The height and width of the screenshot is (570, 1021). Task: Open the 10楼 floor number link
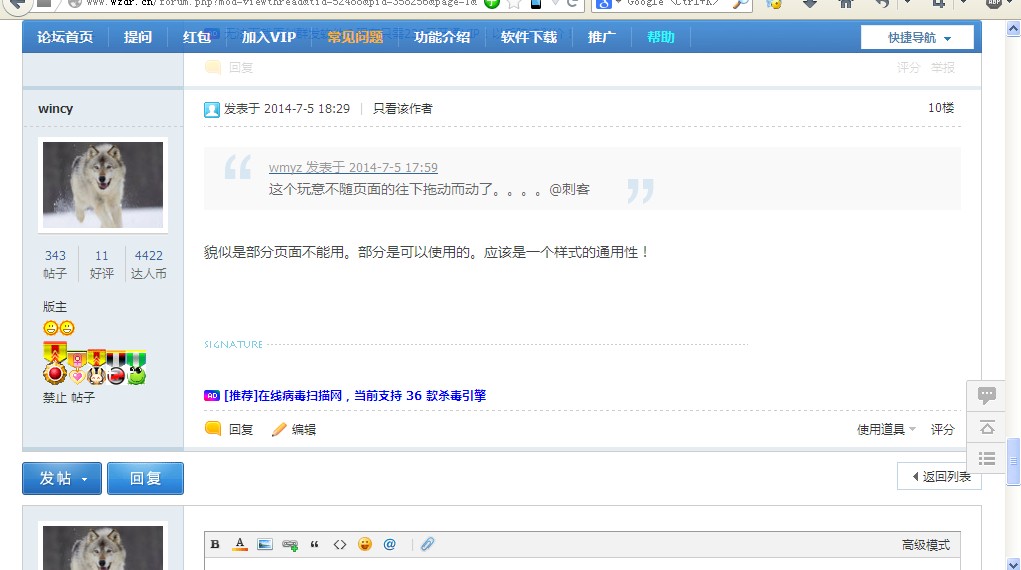point(941,108)
